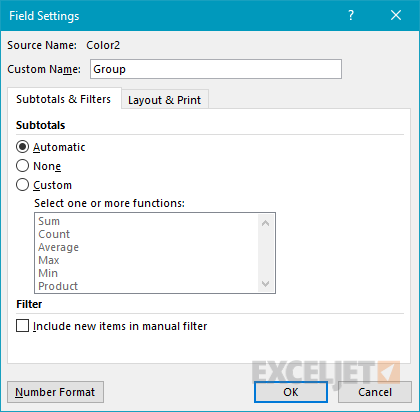The width and height of the screenshot is (420, 412).
Task: Select the Custom subtotals radio button
Action: 22,185
